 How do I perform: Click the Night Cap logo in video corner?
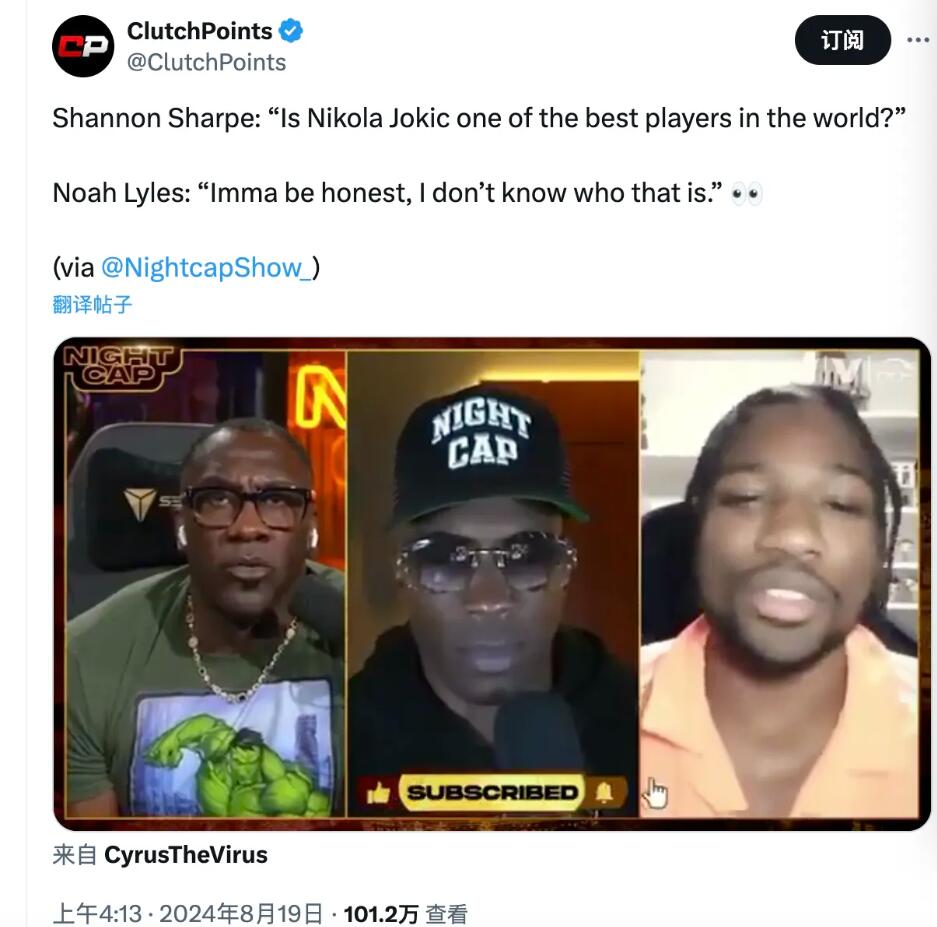pyautogui.click(x=119, y=366)
